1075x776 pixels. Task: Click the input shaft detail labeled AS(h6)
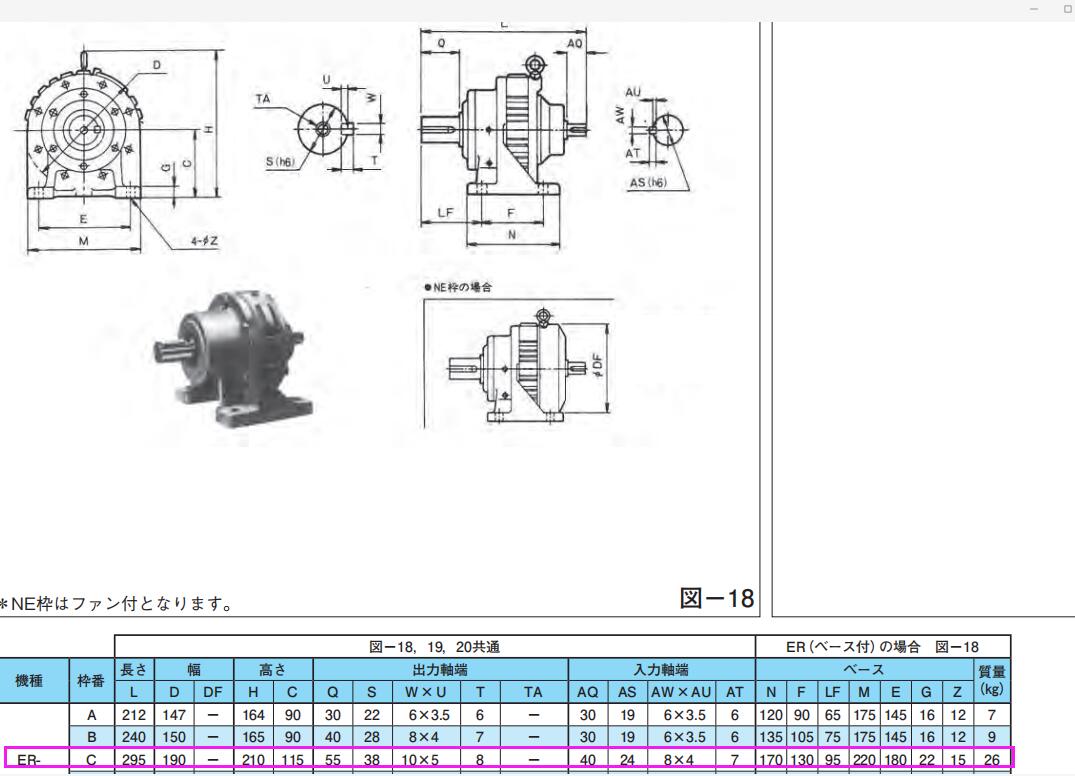656,130
